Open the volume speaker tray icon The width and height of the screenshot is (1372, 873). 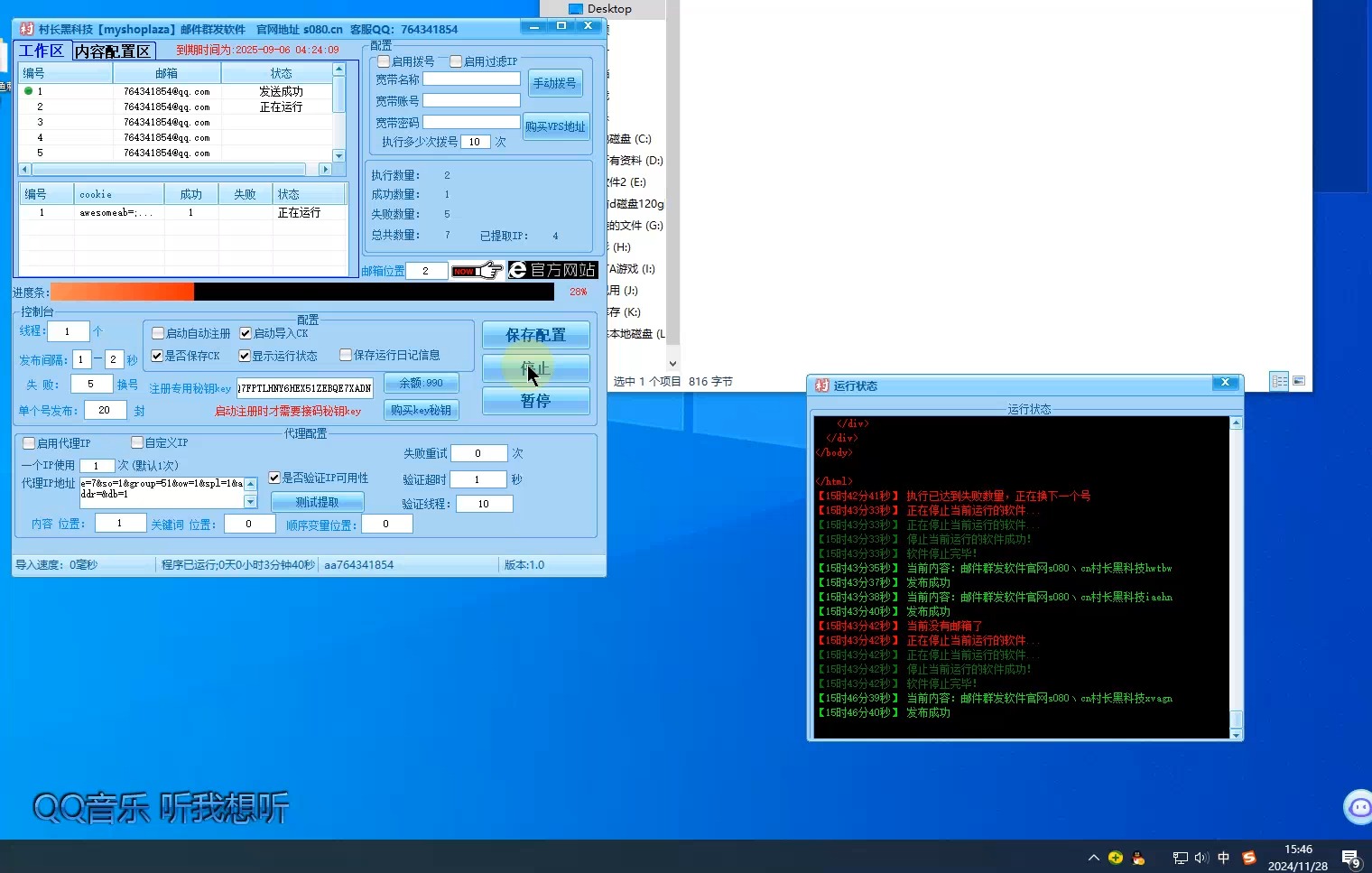tap(1201, 858)
